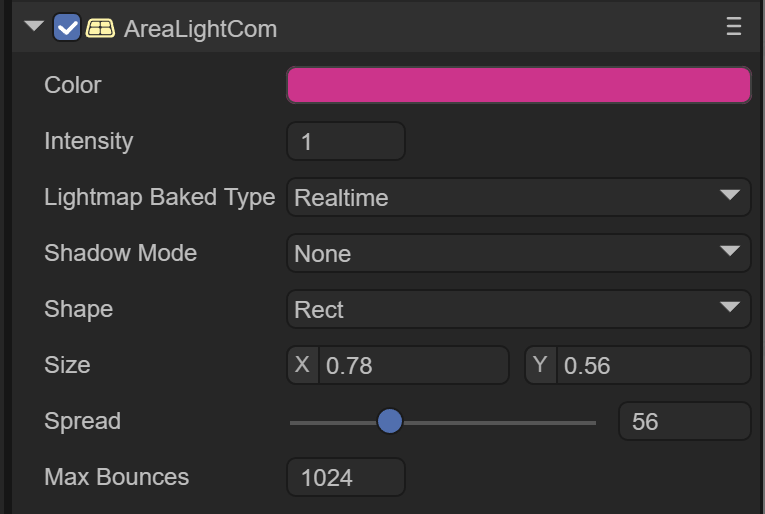
Task: Click the Spread property label
Action: 82,421
